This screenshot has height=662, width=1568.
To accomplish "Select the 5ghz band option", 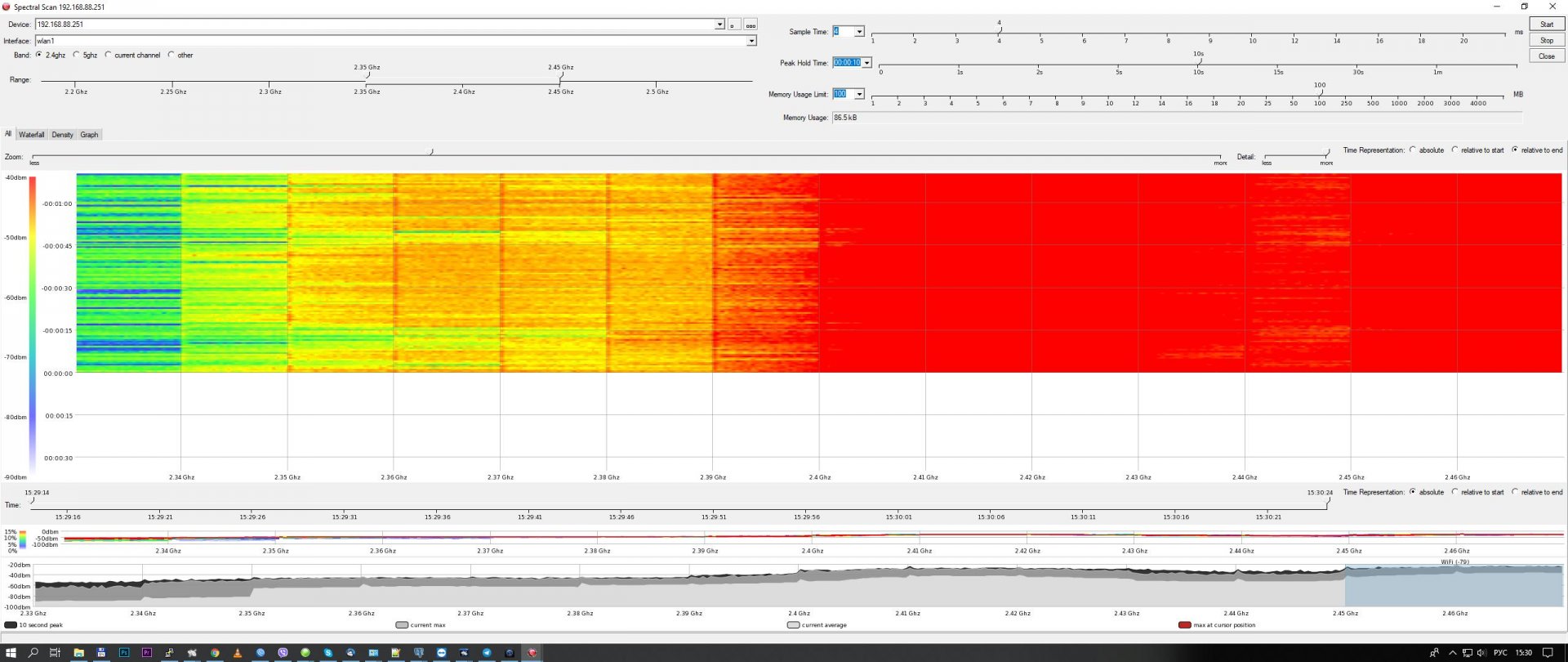I will point(77,56).
